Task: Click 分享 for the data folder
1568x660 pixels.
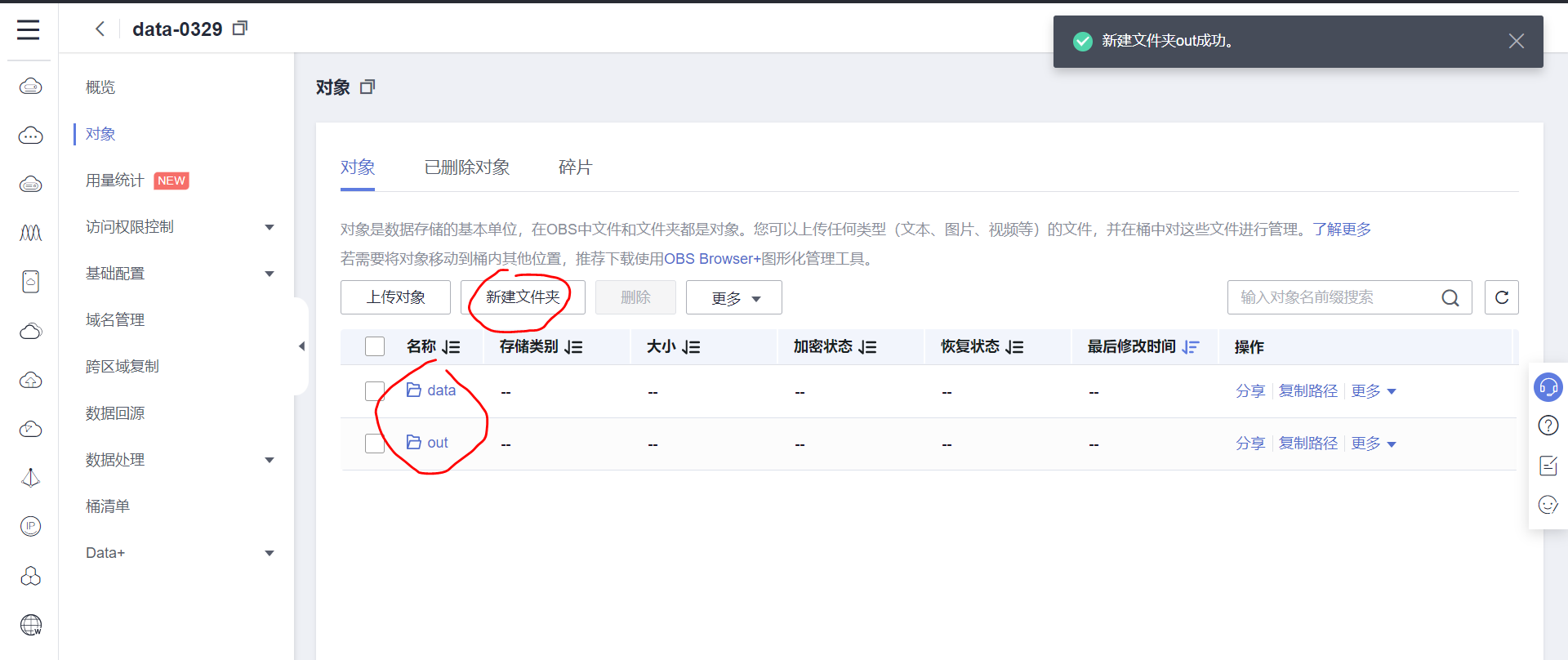Action: (x=1250, y=391)
